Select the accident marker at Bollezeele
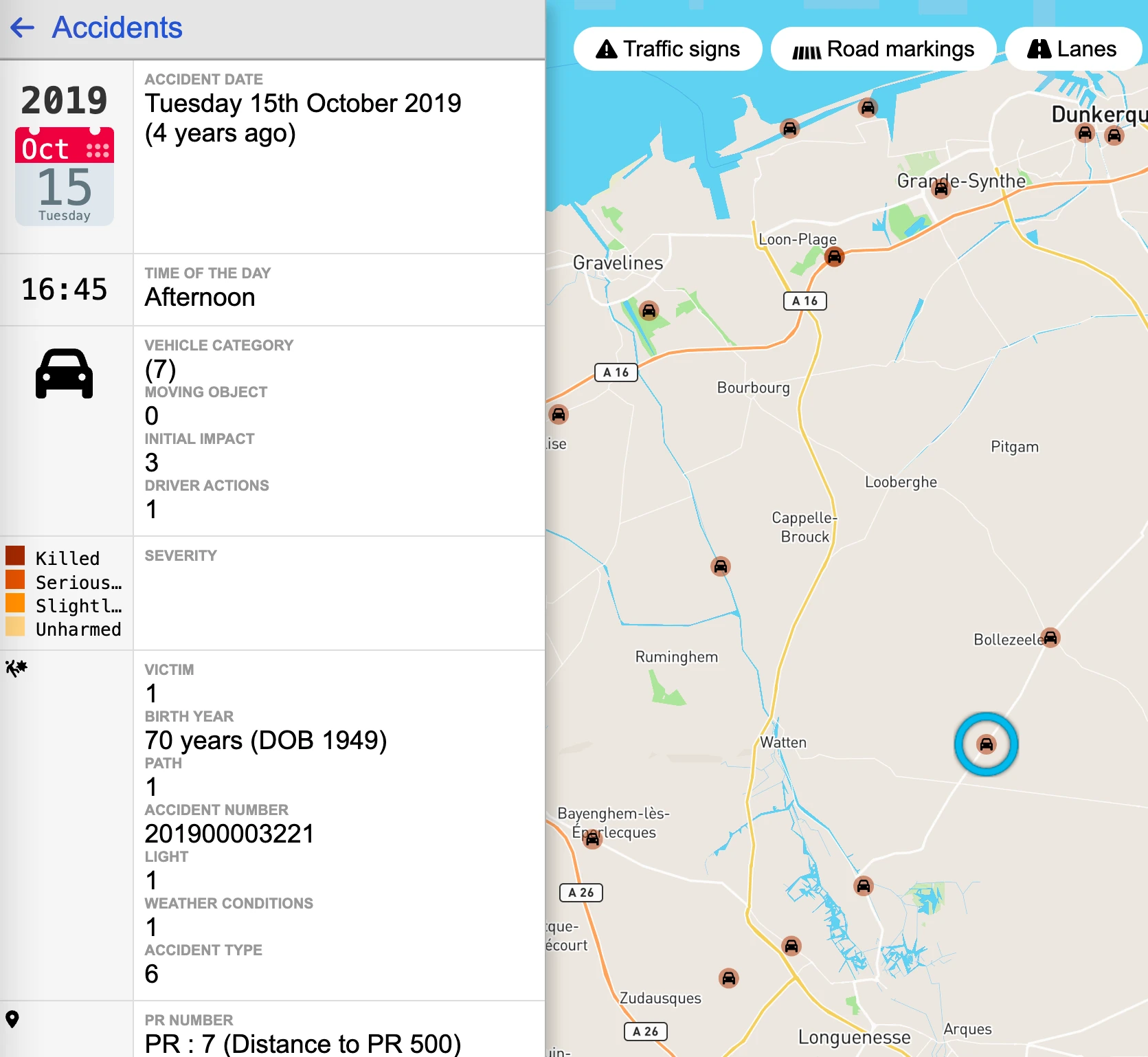1148x1057 pixels. pos(1050,638)
